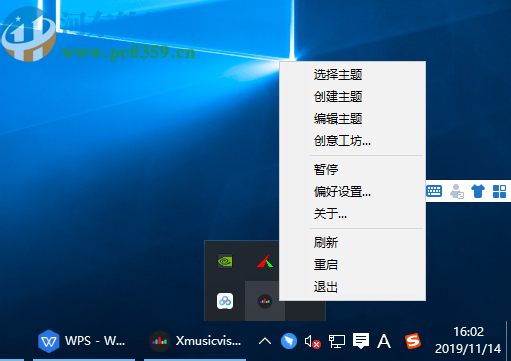Open 编辑主题 menu entry
Viewport: 511px width, 361px height.
coord(352,119)
